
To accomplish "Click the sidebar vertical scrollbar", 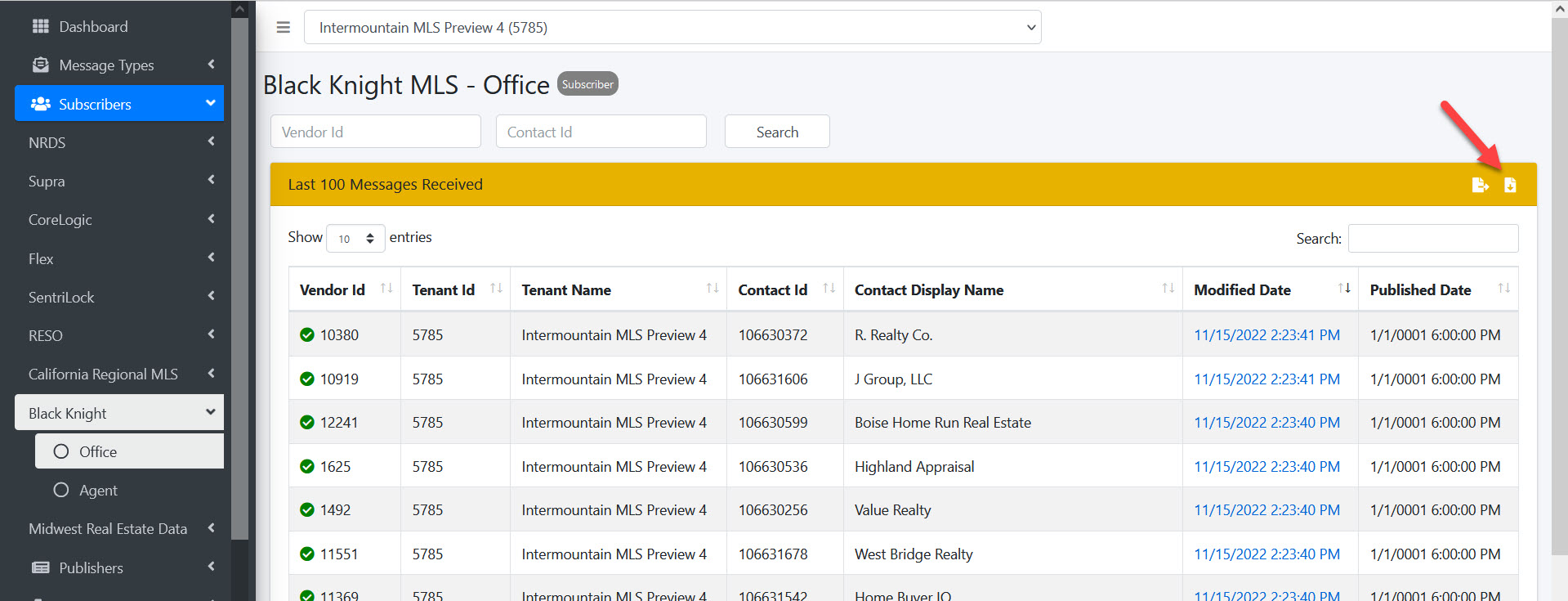I will [239, 278].
